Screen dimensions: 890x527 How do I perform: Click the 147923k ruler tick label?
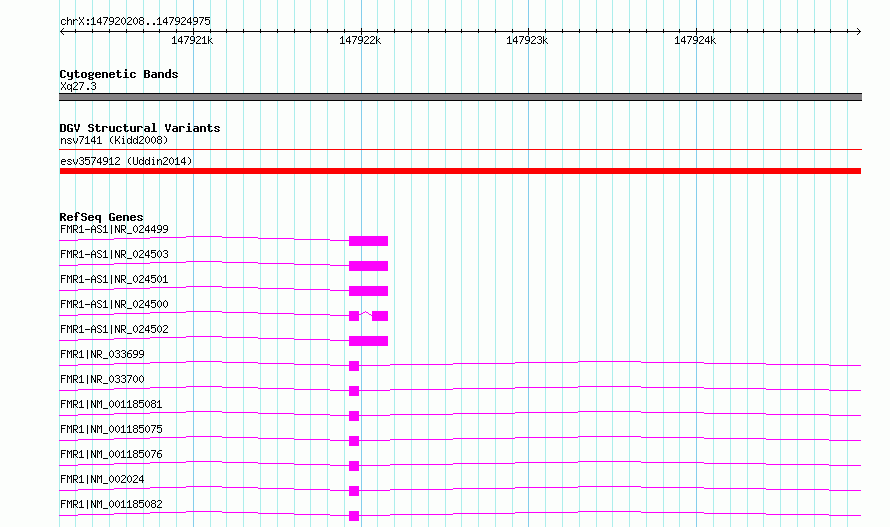coord(527,40)
